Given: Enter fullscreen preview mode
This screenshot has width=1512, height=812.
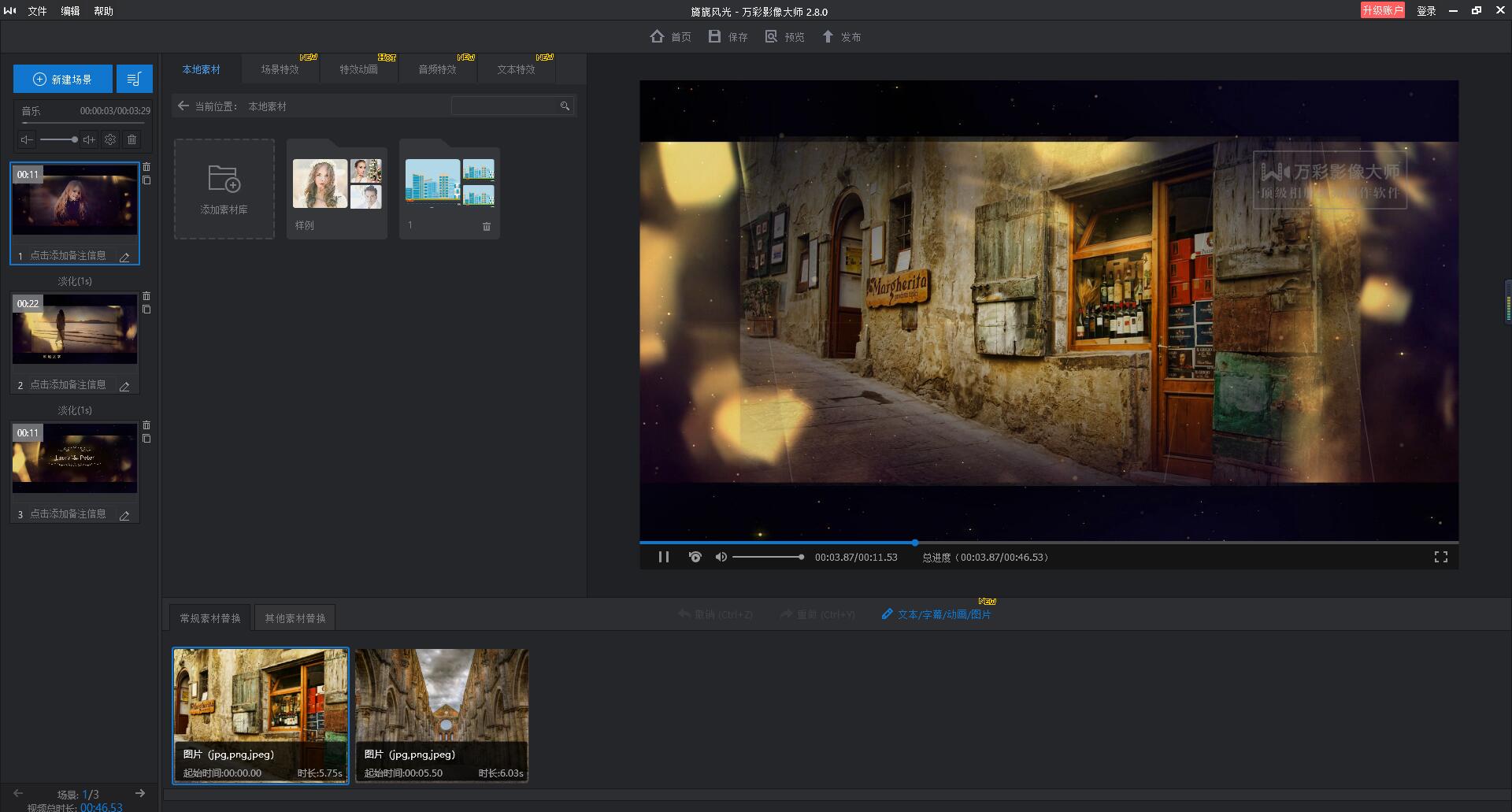Looking at the screenshot, I should click(x=1441, y=557).
